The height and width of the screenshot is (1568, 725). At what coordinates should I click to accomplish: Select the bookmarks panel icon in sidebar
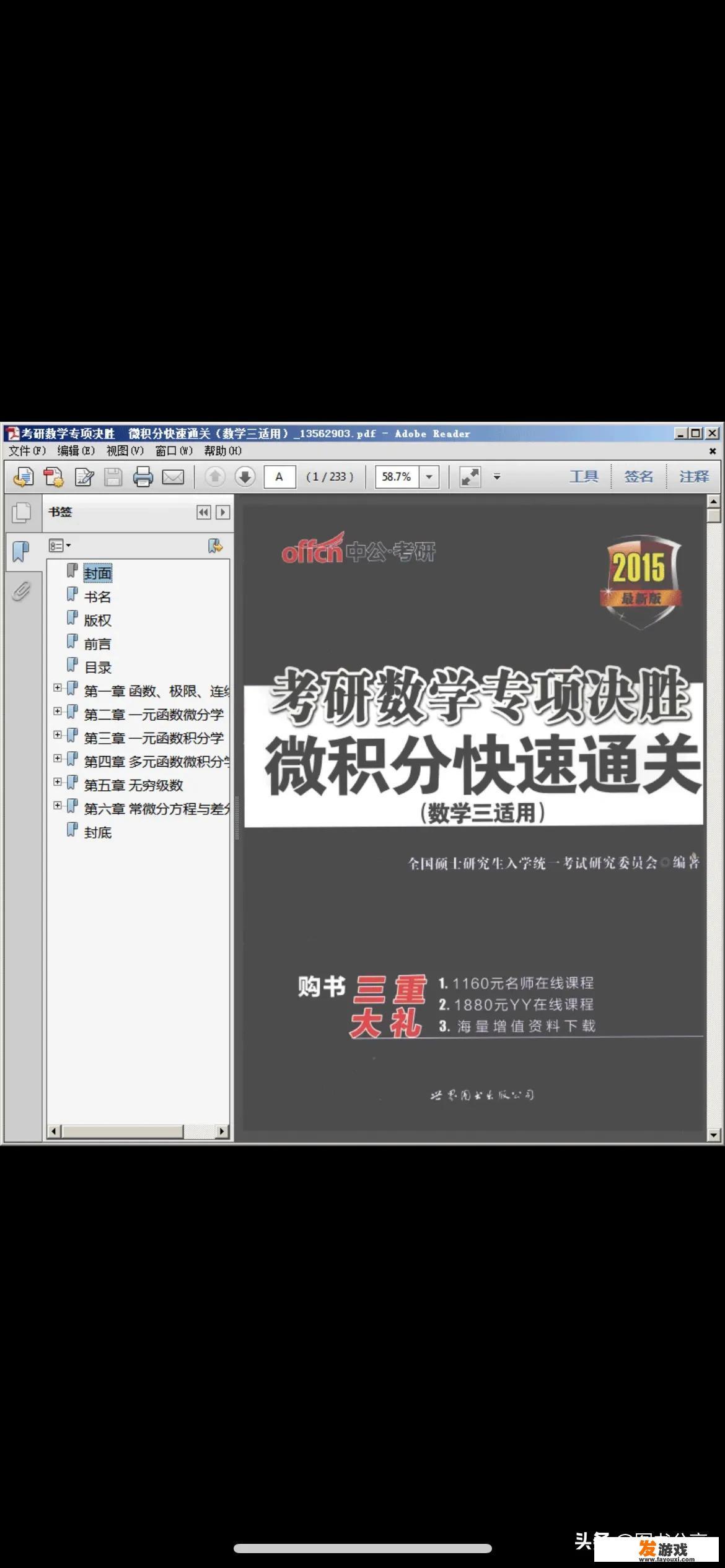[21, 551]
